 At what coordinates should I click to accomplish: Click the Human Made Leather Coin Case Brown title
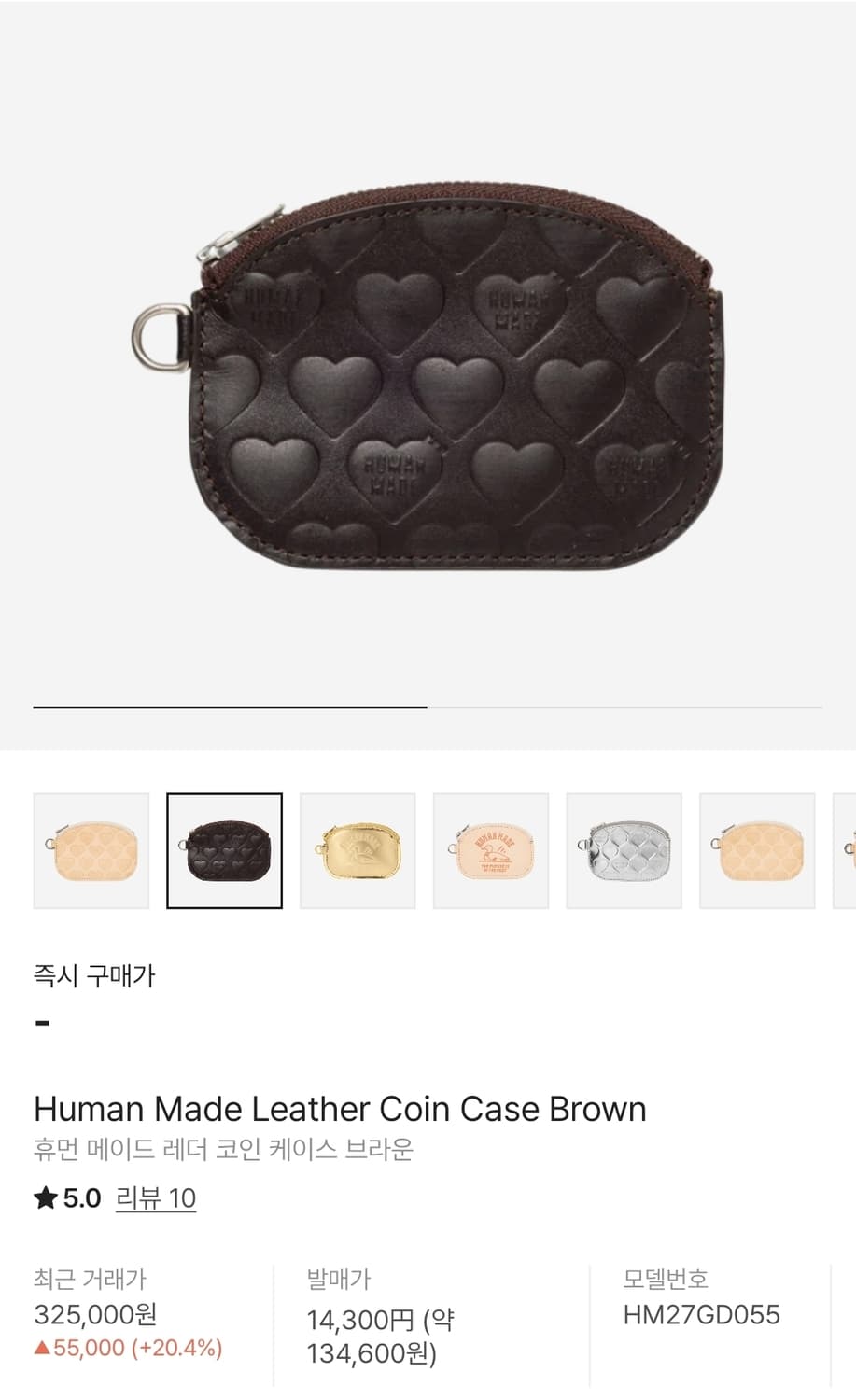pyautogui.click(x=340, y=1109)
